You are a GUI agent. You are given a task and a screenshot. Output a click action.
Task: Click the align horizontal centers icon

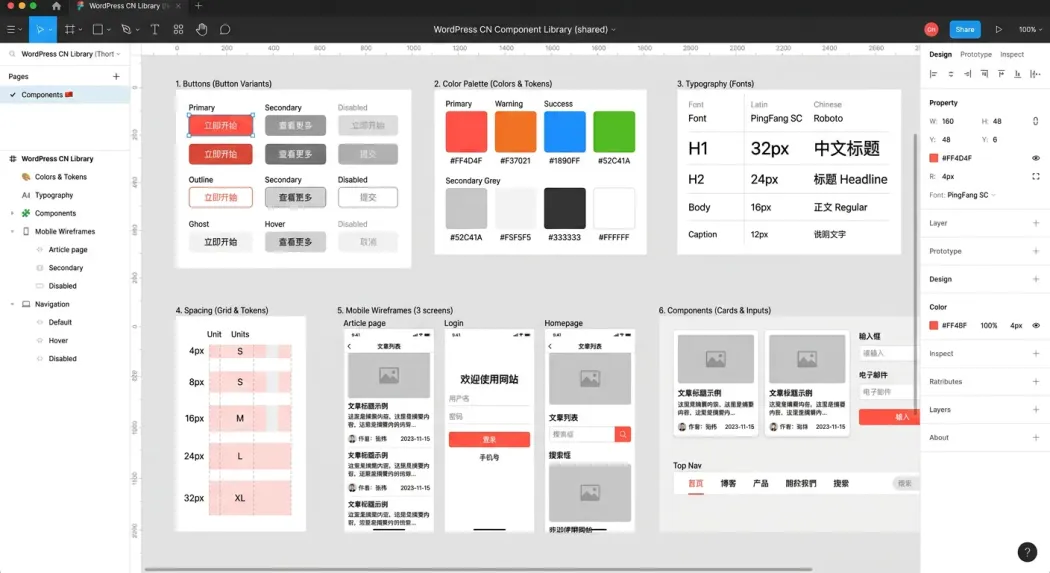[951, 74]
